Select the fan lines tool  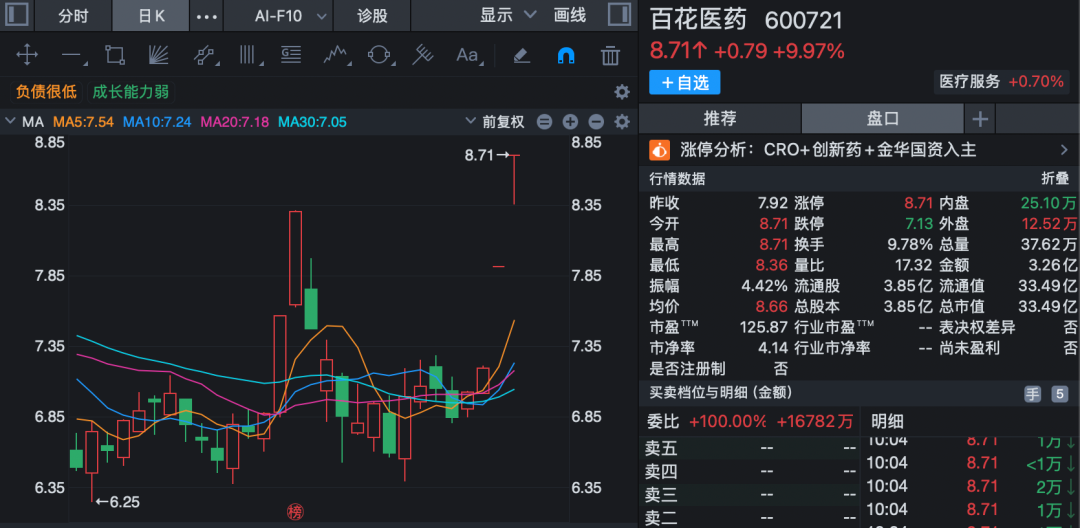(x=158, y=54)
